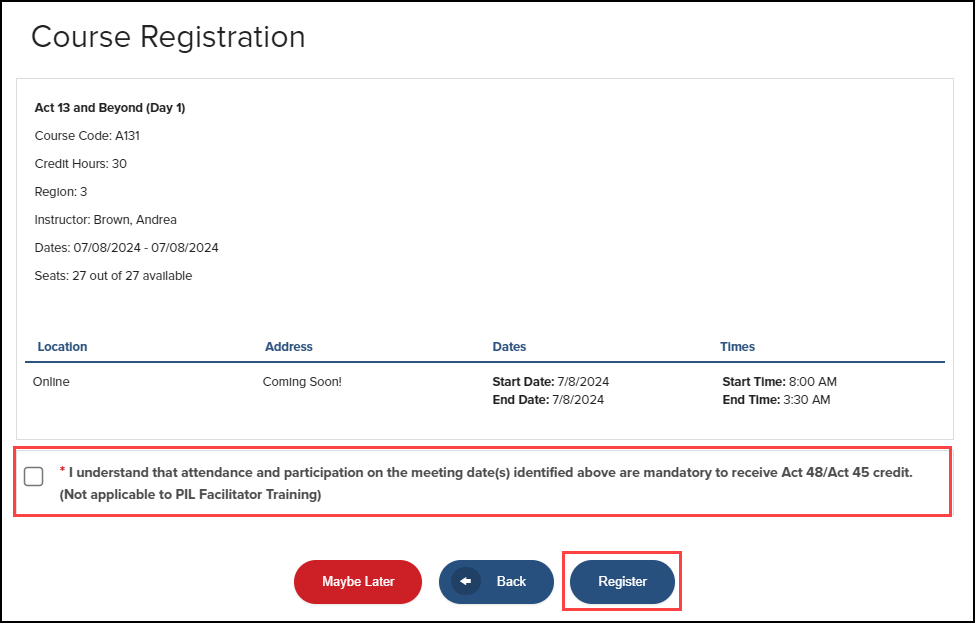Sort the table by the Location column

click(x=62, y=346)
